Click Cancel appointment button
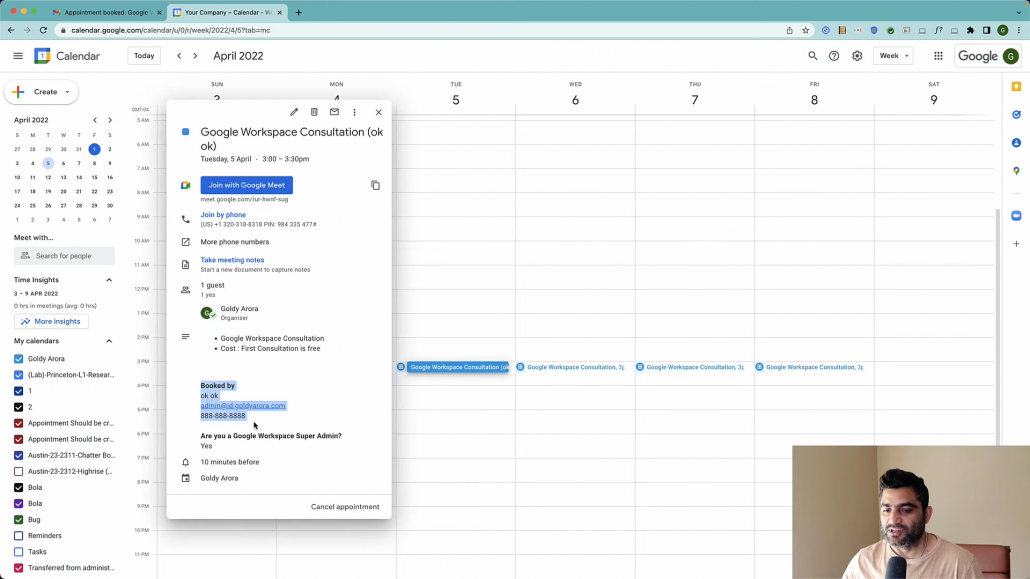 coord(345,507)
